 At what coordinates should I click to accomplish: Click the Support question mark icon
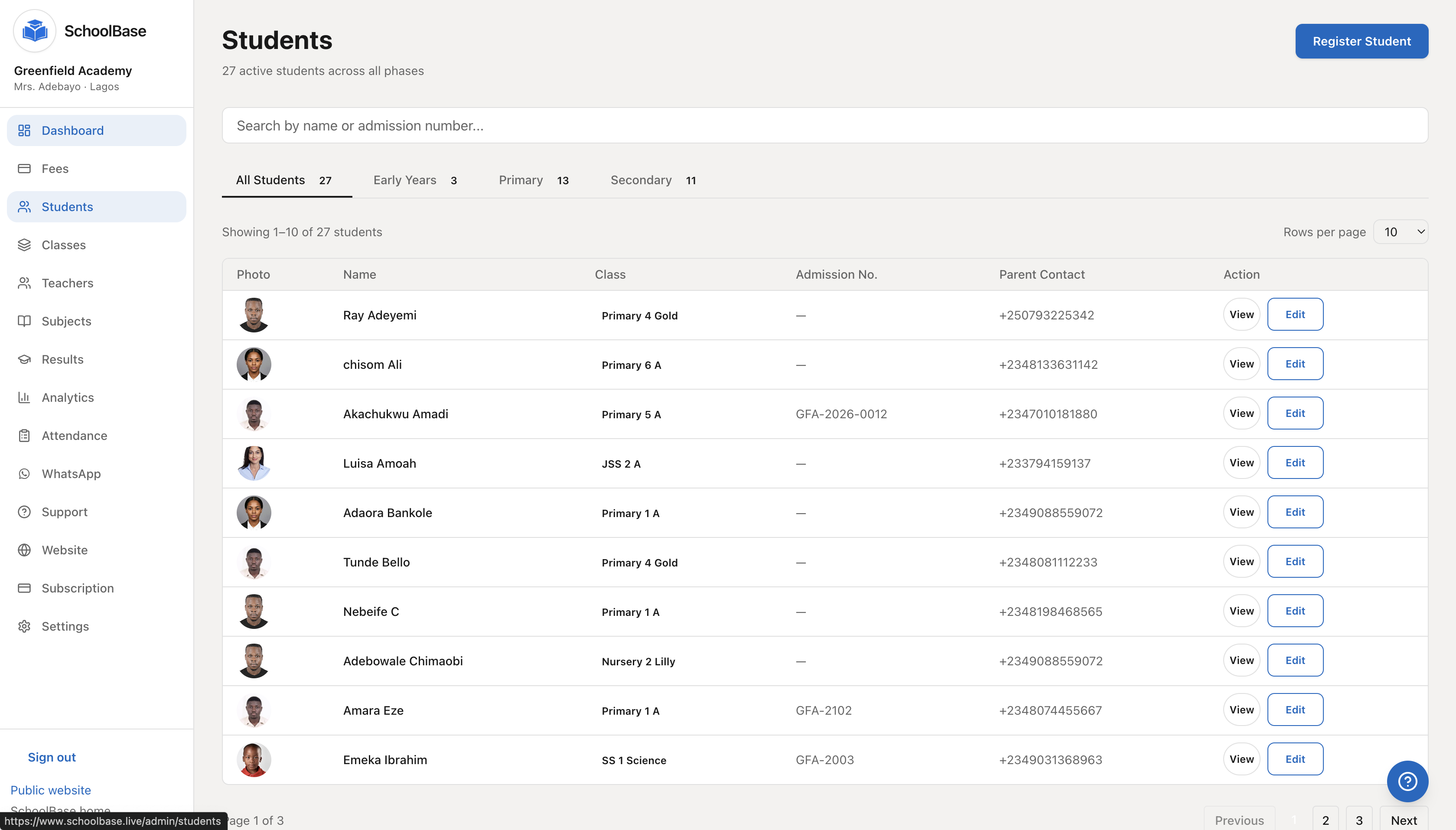pos(24,512)
